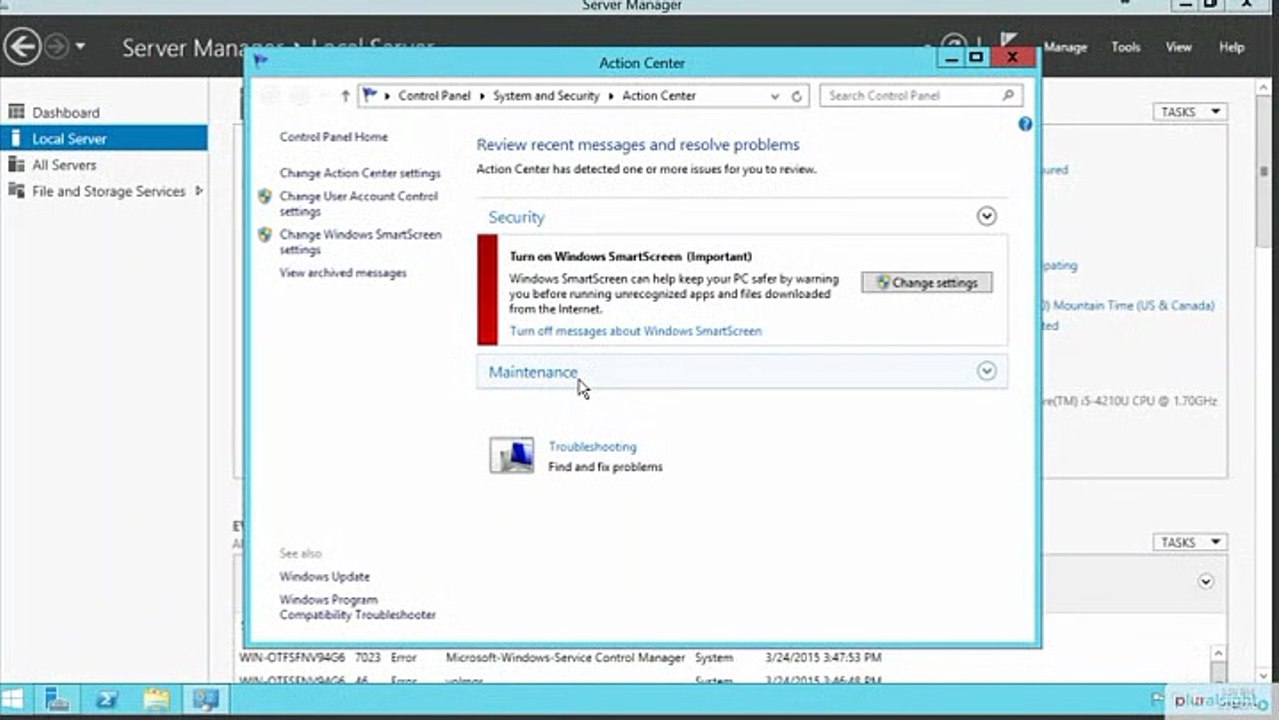Open the Windows Update link under See also

[x=324, y=577]
